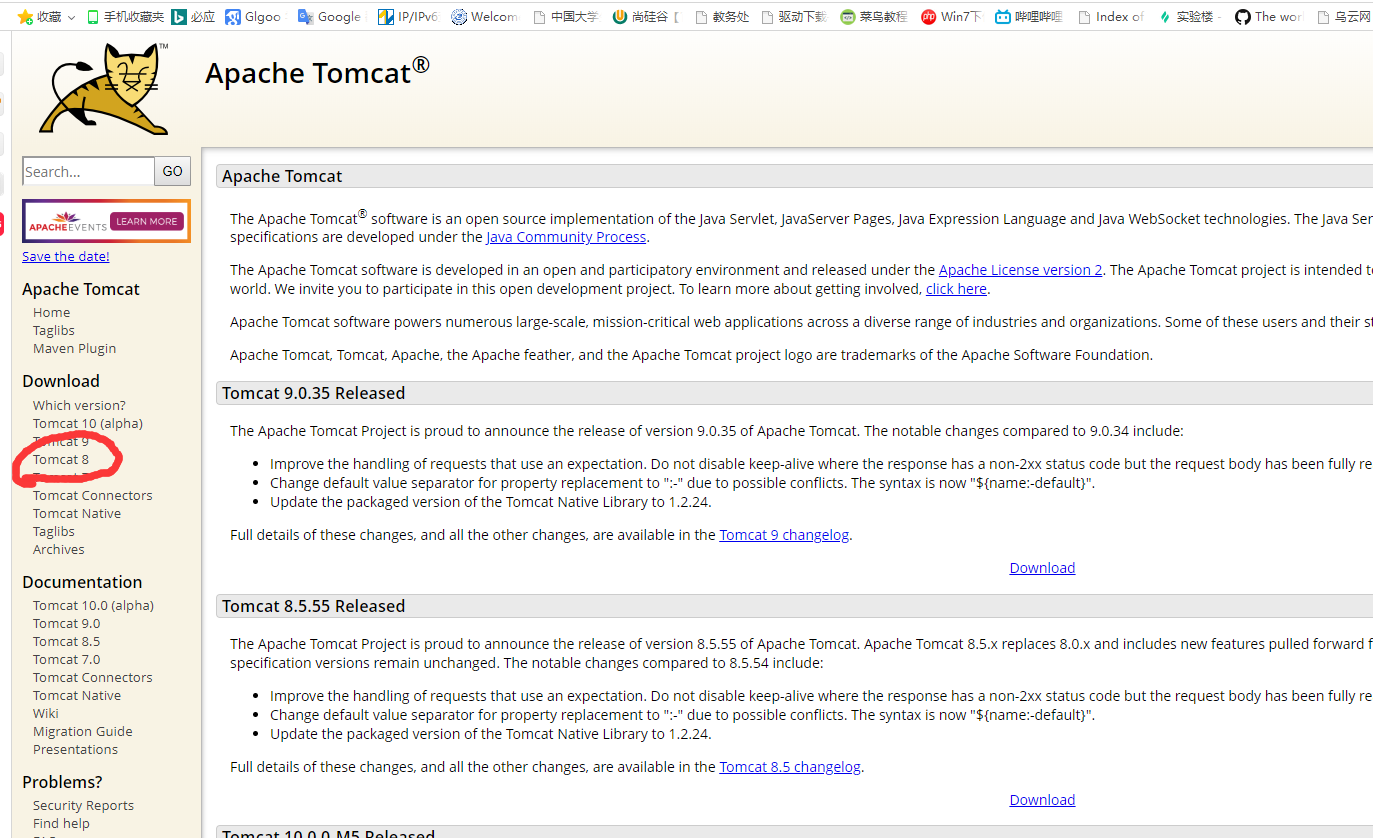Viewport: 1373px width, 838px height.
Task: Open the Archives link
Action: pyautogui.click(x=59, y=549)
